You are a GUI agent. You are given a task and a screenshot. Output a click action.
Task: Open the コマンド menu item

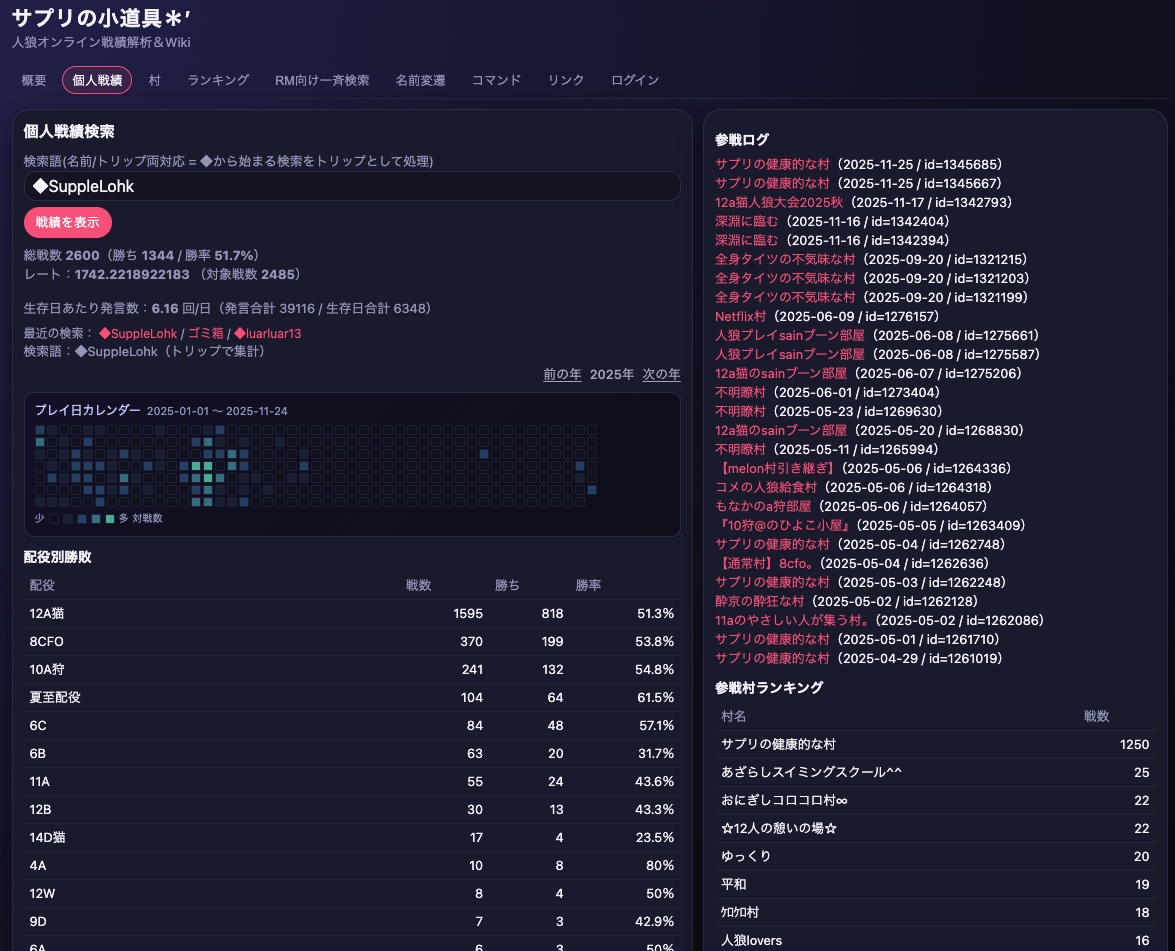tap(495, 80)
